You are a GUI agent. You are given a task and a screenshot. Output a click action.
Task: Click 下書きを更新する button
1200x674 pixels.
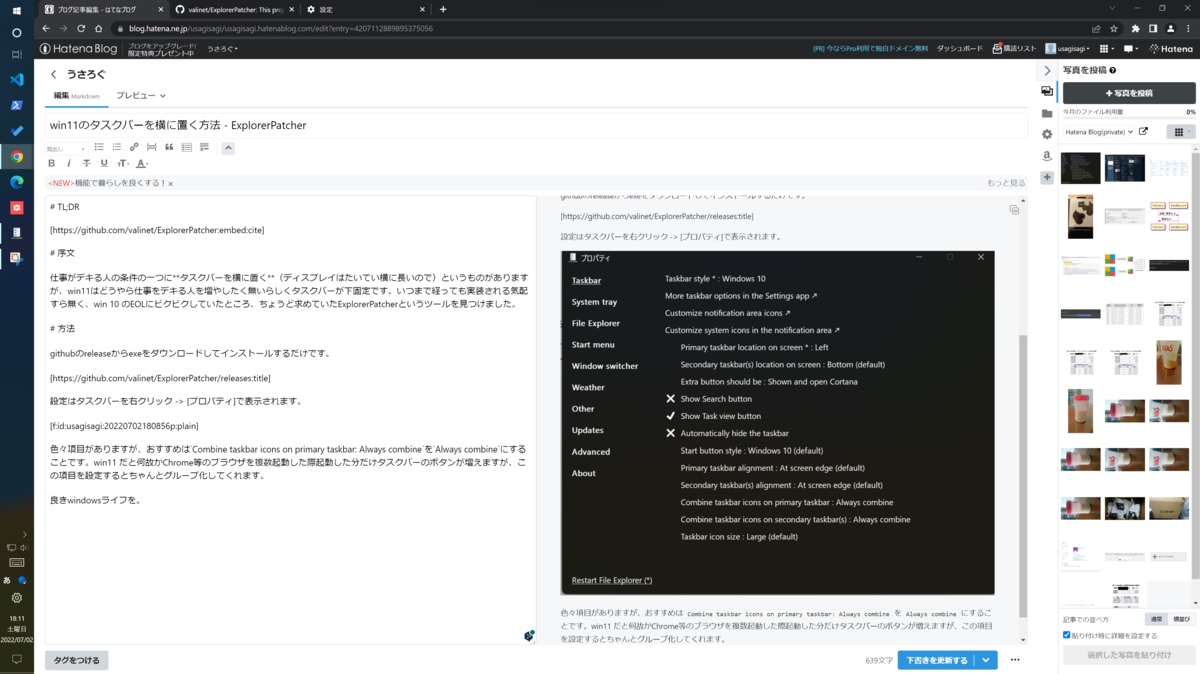(x=937, y=660)
